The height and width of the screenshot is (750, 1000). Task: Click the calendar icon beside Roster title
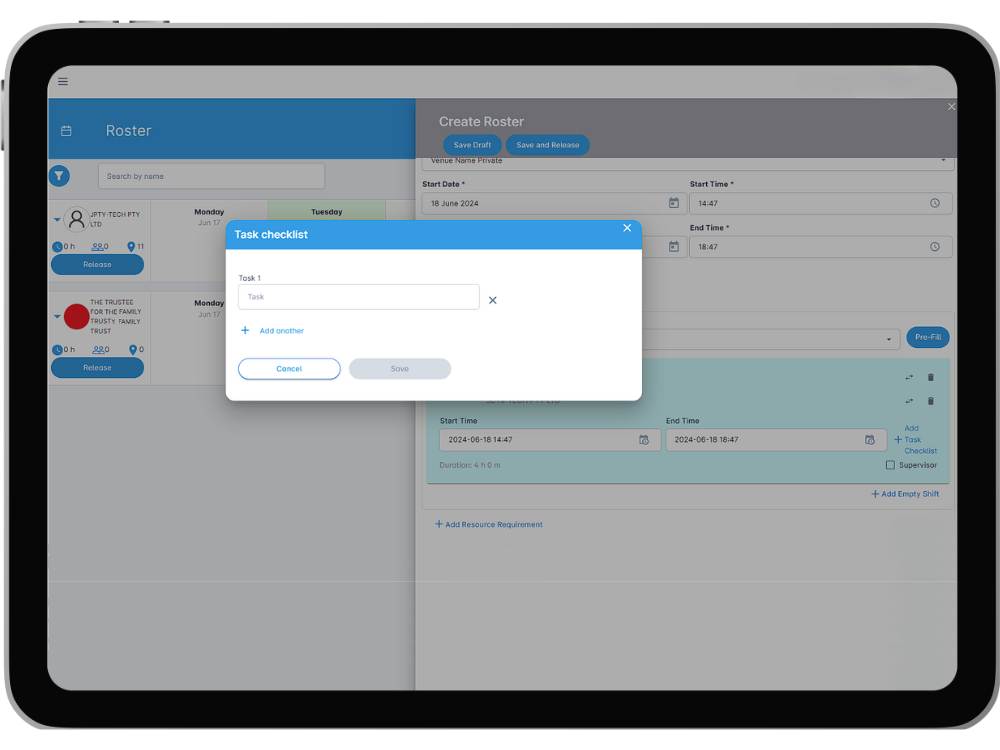tap(66, 130)
